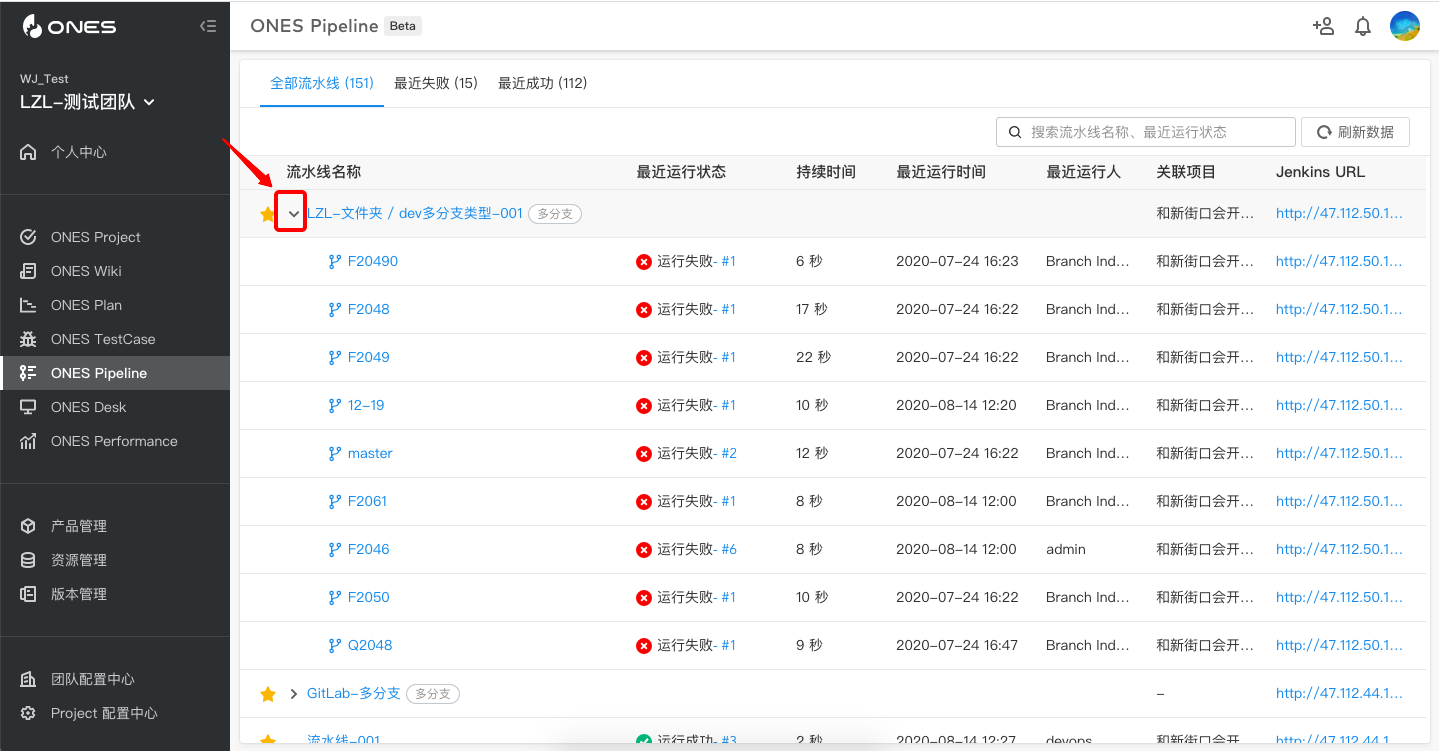Image resolution: width=1439 pixels, height=751 pixels.
Task: Open Jenkins URL for LZL-文件夹 row
Action: point(1339,213)
